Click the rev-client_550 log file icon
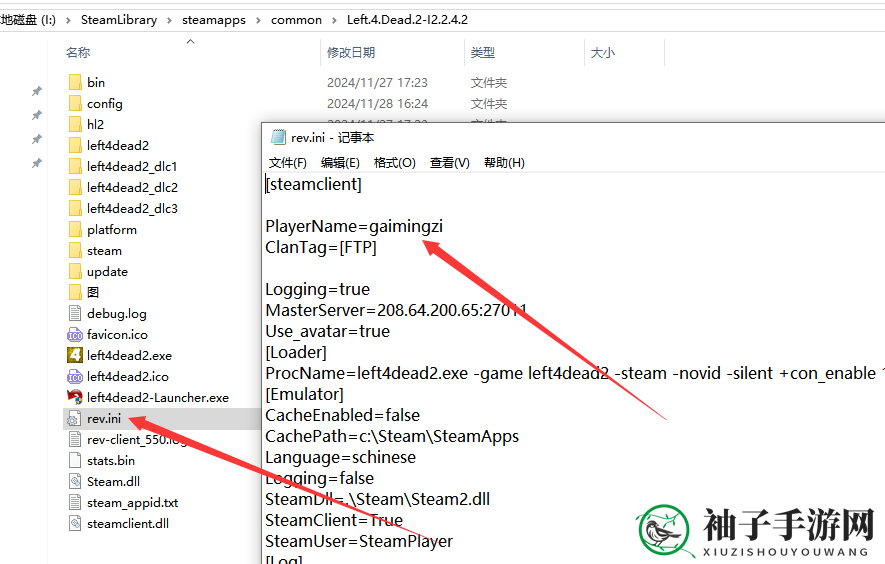 (75, 440)
